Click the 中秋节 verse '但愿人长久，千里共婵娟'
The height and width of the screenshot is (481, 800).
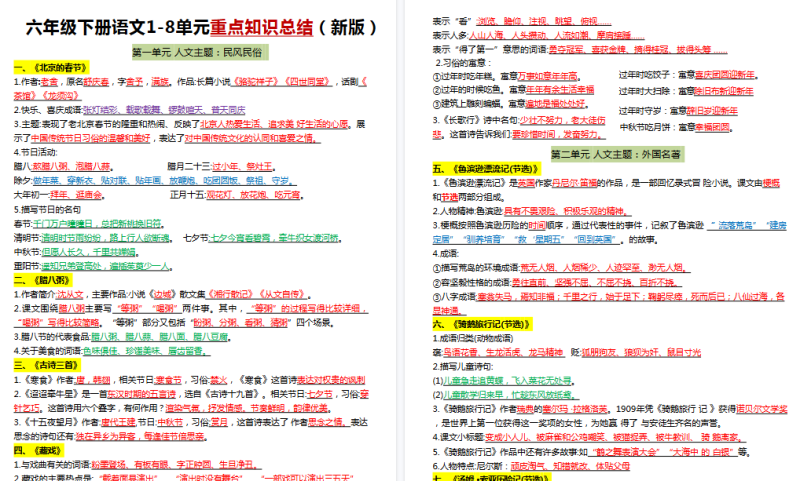coord(89,252)
